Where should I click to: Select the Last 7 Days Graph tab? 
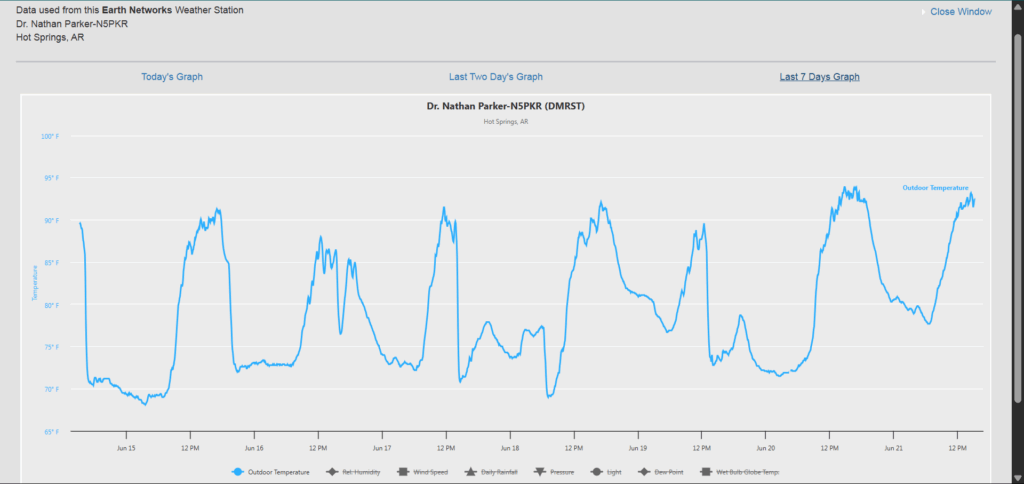coord(819,77)
